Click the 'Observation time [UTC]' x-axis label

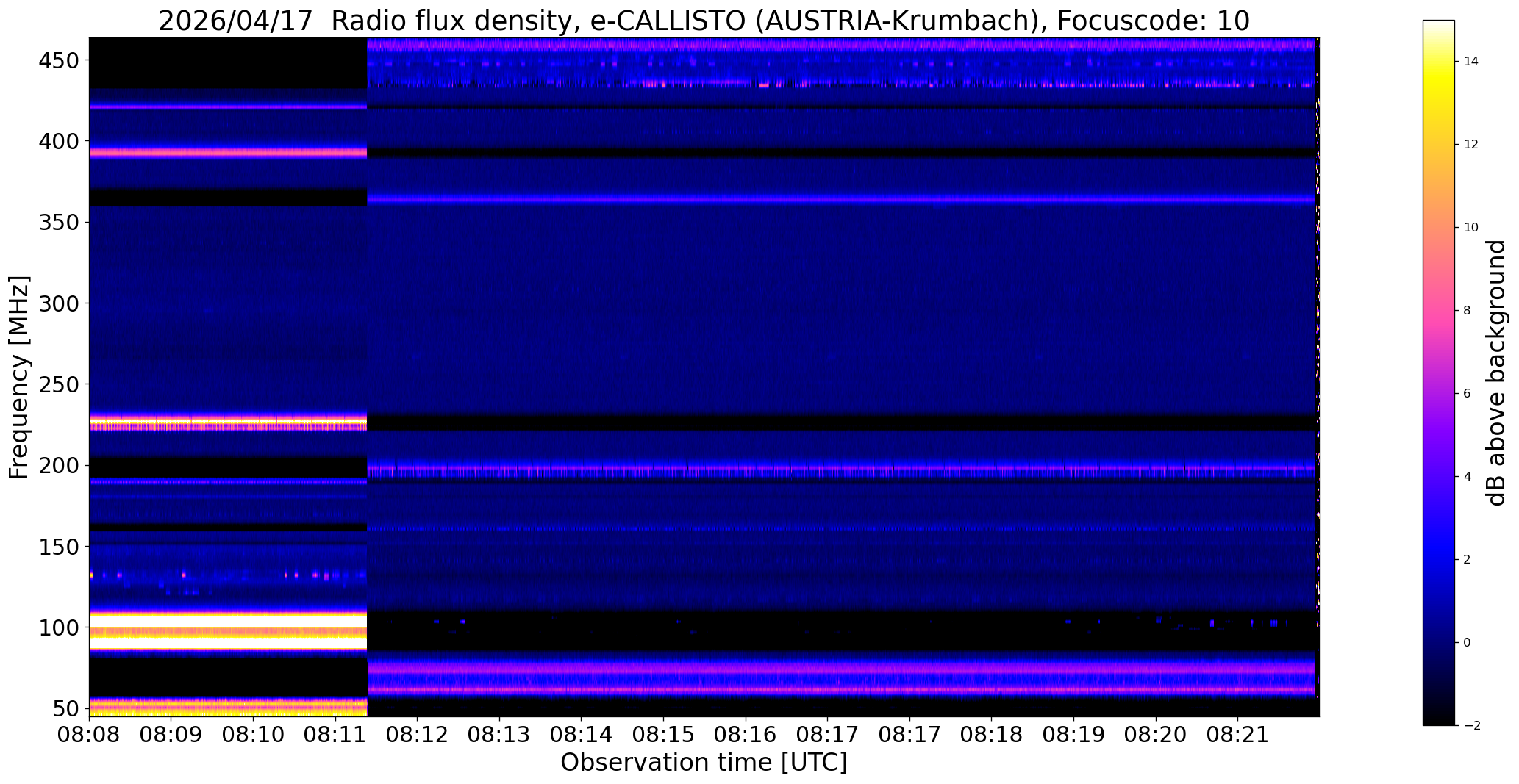pos(704,762)
